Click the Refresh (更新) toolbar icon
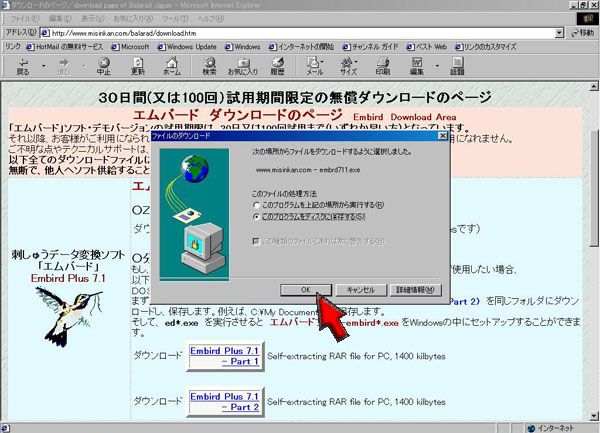The height and width of the screenshot is (433, 600). pos(138,66)
